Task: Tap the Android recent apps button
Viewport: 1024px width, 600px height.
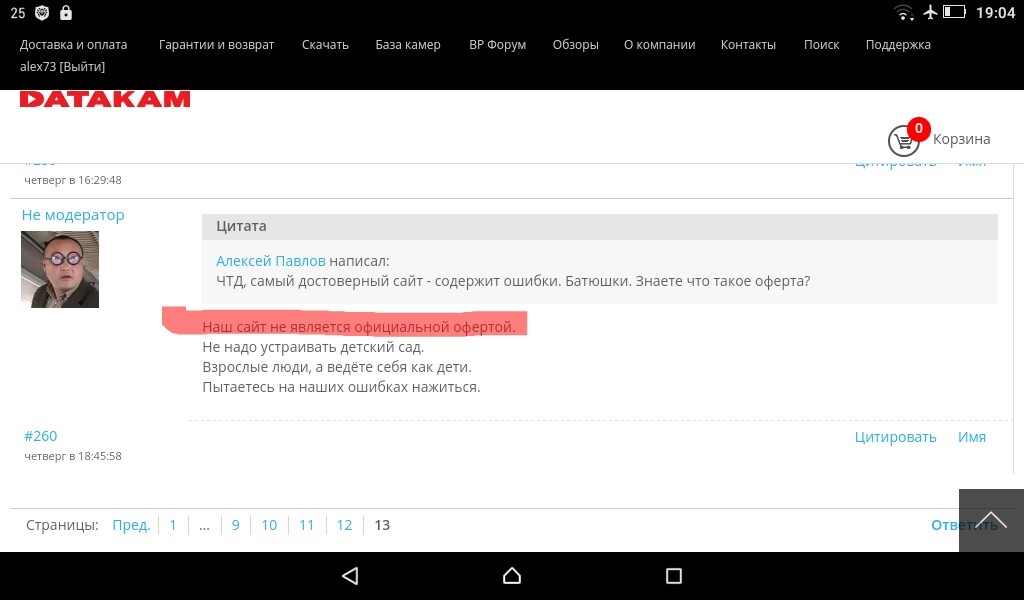Action: [673, 576]
